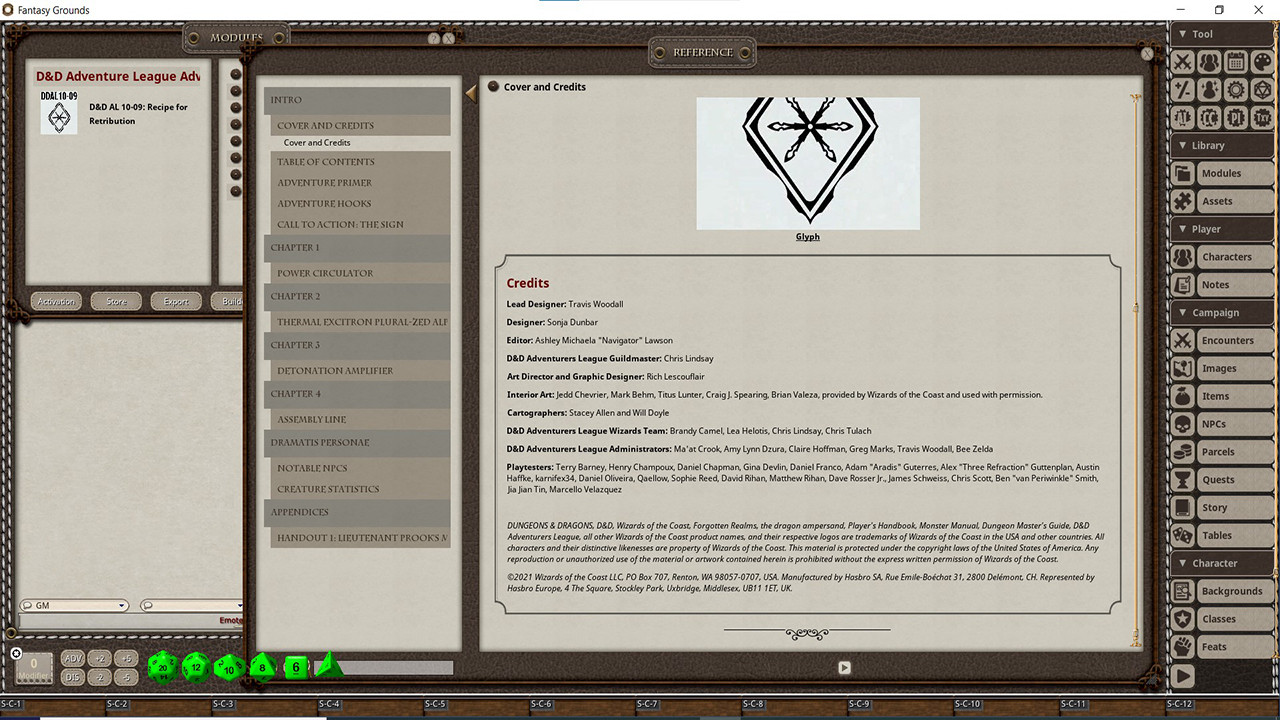Open the Party Sheet tool
This screenshot has height=720, width=1280.
click(1210, 61)
